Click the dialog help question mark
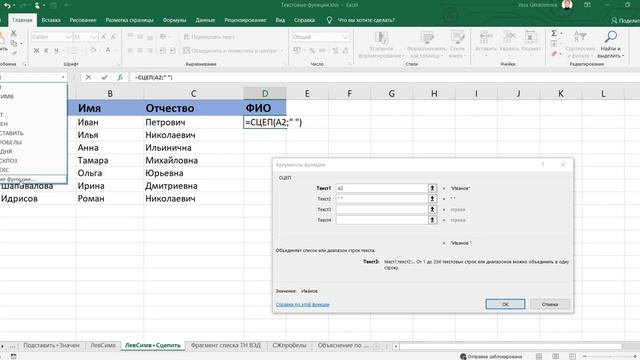Screen dimensions: 640x360 542,164
